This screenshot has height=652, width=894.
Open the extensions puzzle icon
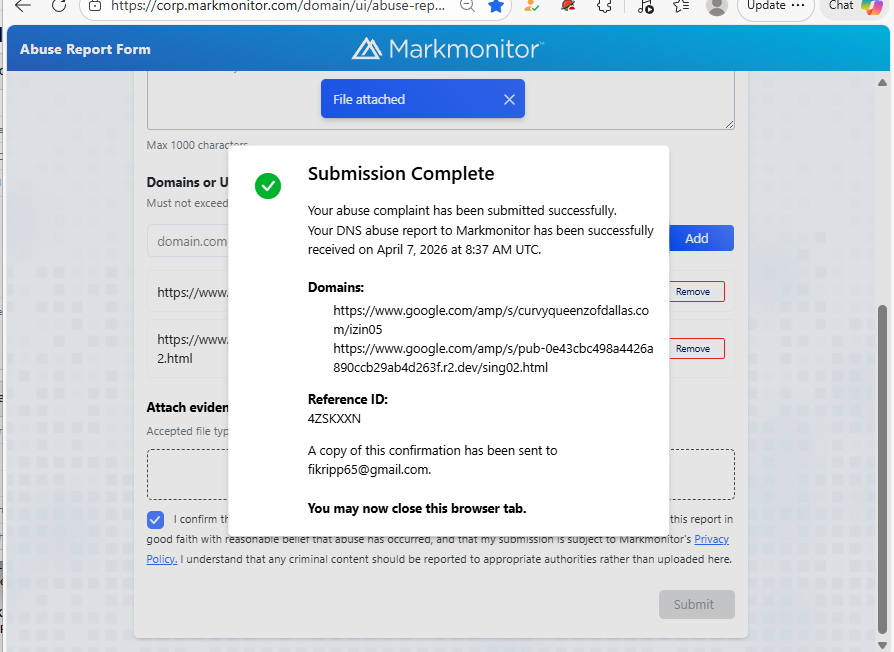coord(604,6)
